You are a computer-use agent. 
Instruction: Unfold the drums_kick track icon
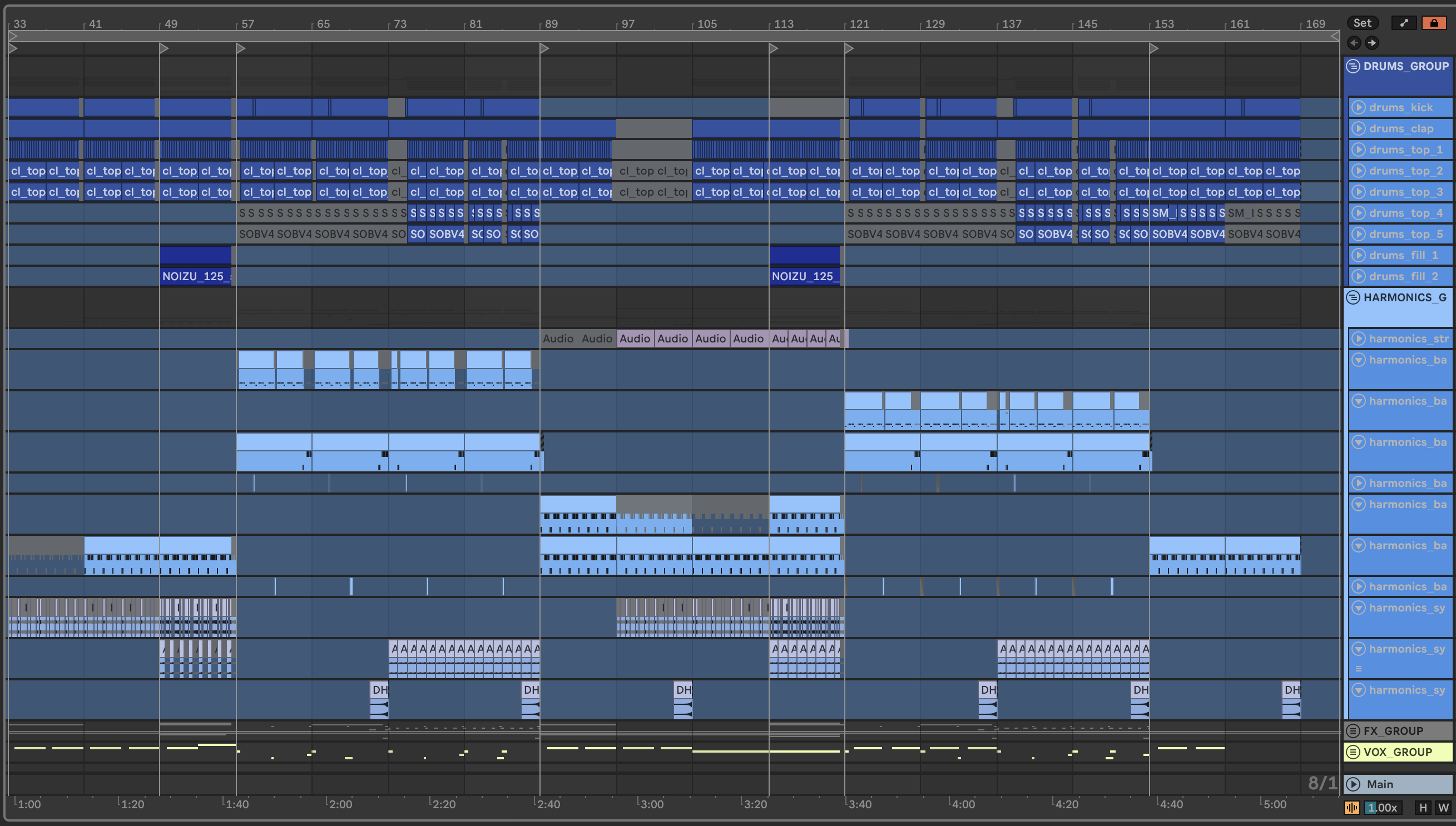click(1359, 107)
